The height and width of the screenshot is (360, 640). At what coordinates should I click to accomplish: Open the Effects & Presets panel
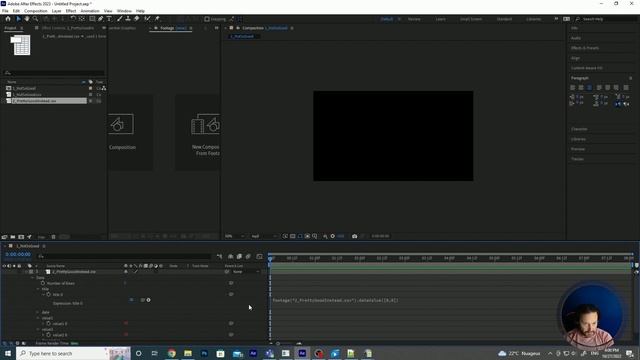pos(585,48)
